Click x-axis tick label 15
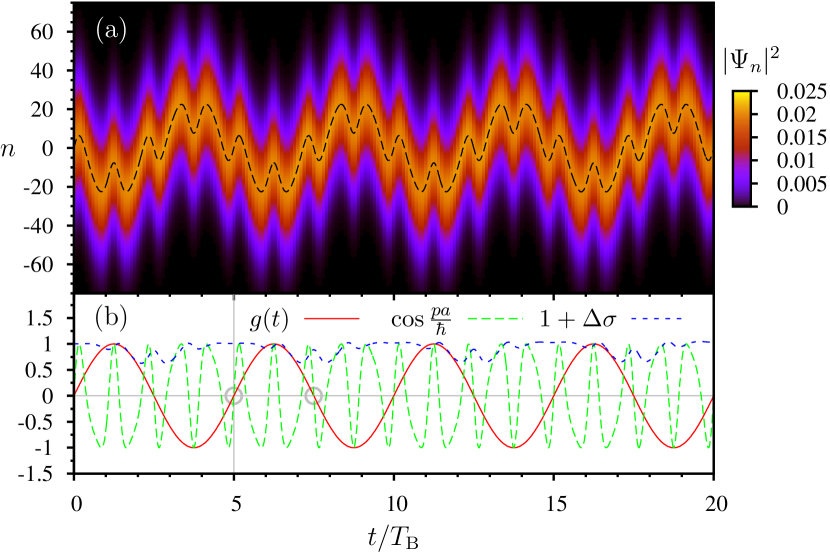Screen dimensions: 830x552 click(556, 504)
